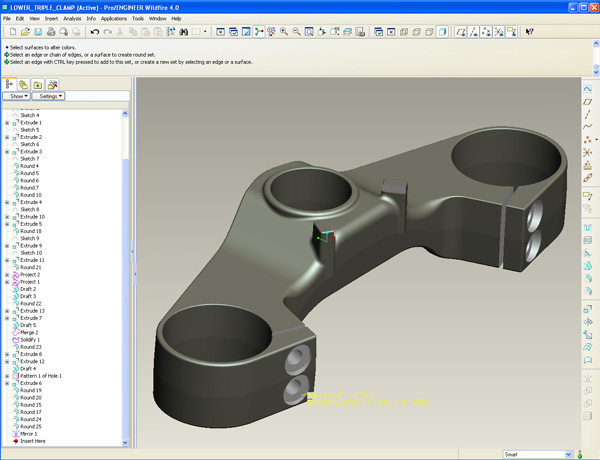Click the Undo arrow in toolbar

tap(95, 32)
